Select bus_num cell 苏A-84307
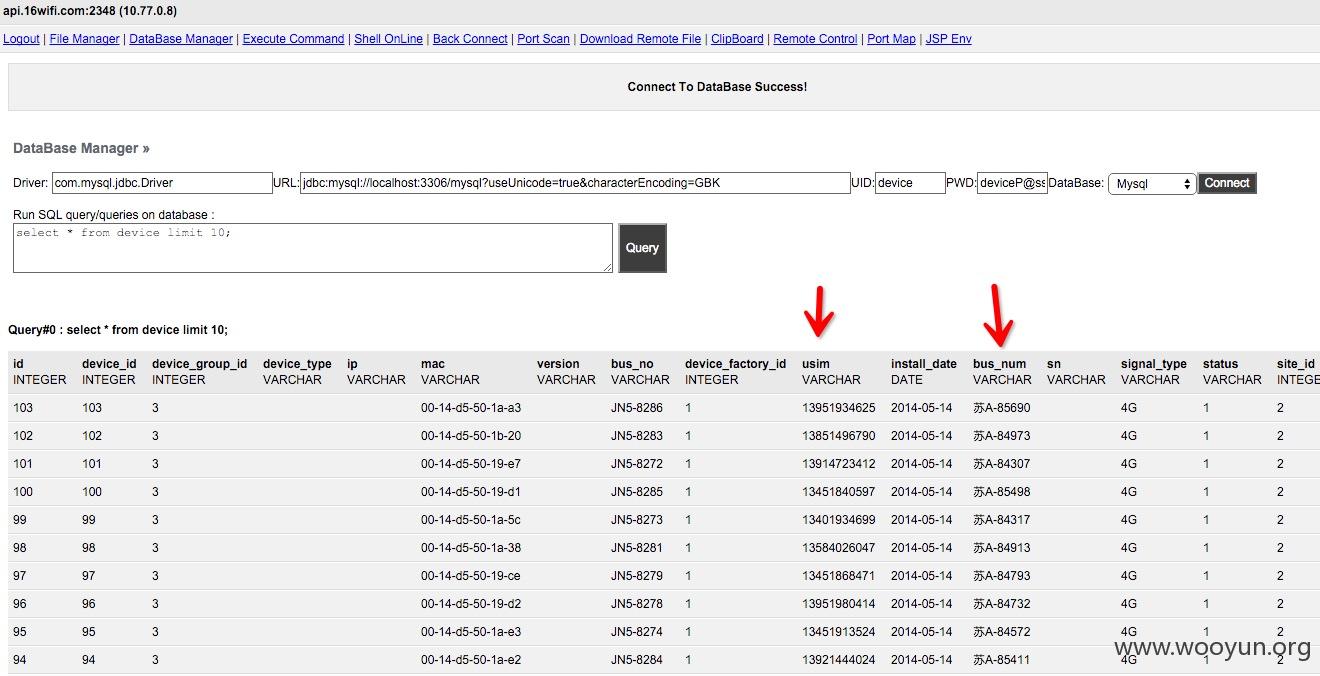The image size is (1320, 676). coord(1002,464)
